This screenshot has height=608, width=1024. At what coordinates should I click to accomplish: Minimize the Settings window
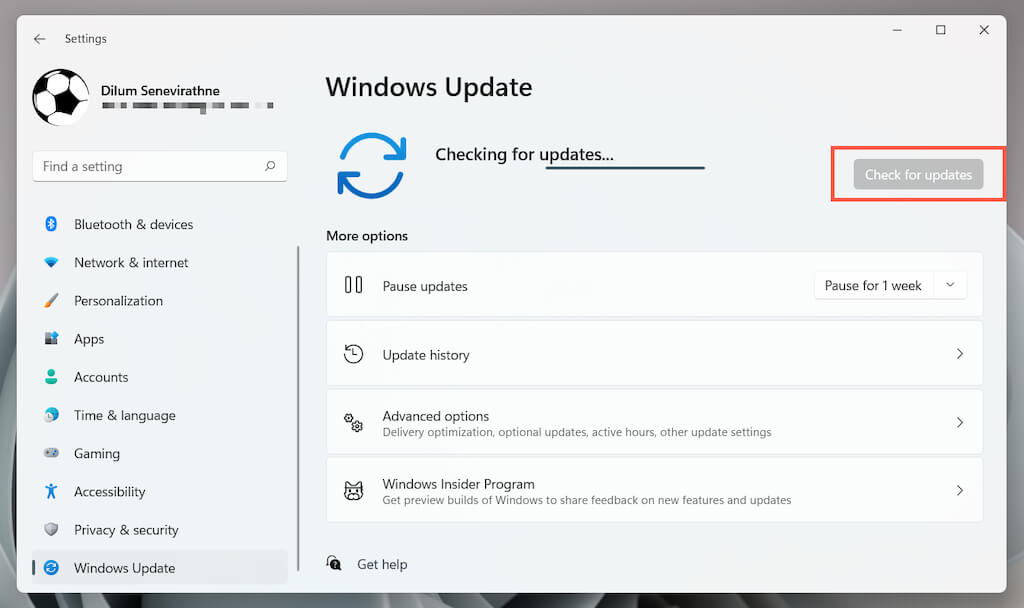point(897,30)
